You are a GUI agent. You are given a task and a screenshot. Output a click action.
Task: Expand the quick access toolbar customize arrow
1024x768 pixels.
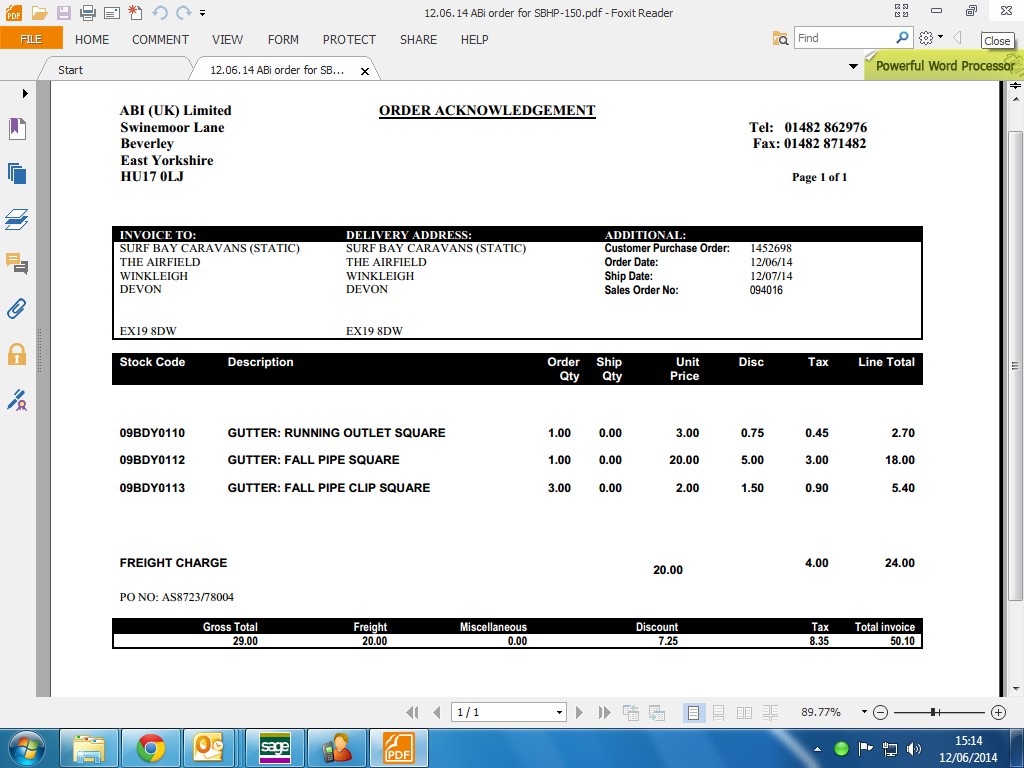(203, 13)
